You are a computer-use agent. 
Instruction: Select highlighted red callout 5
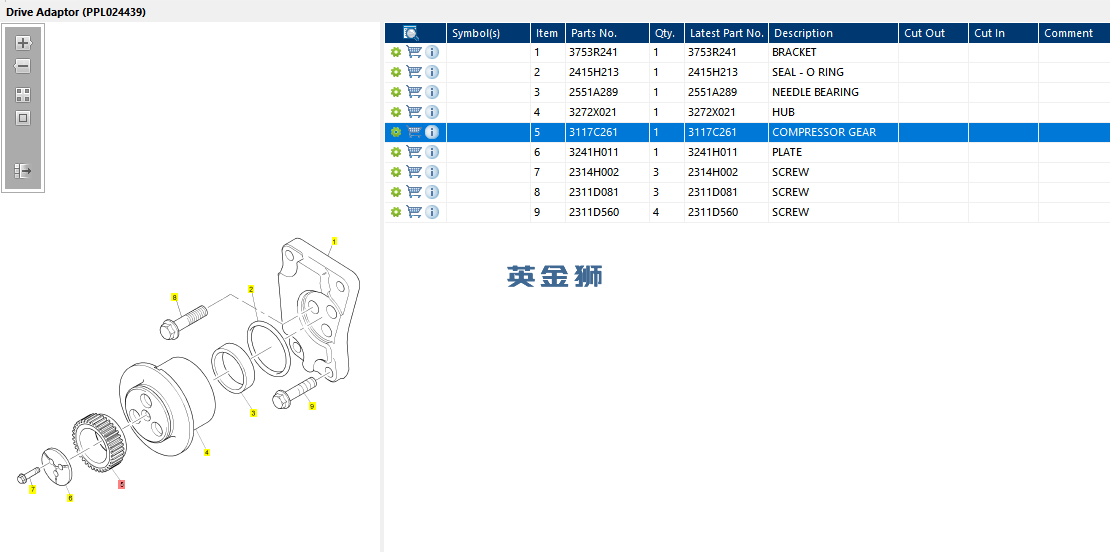[x=122, y=485]
